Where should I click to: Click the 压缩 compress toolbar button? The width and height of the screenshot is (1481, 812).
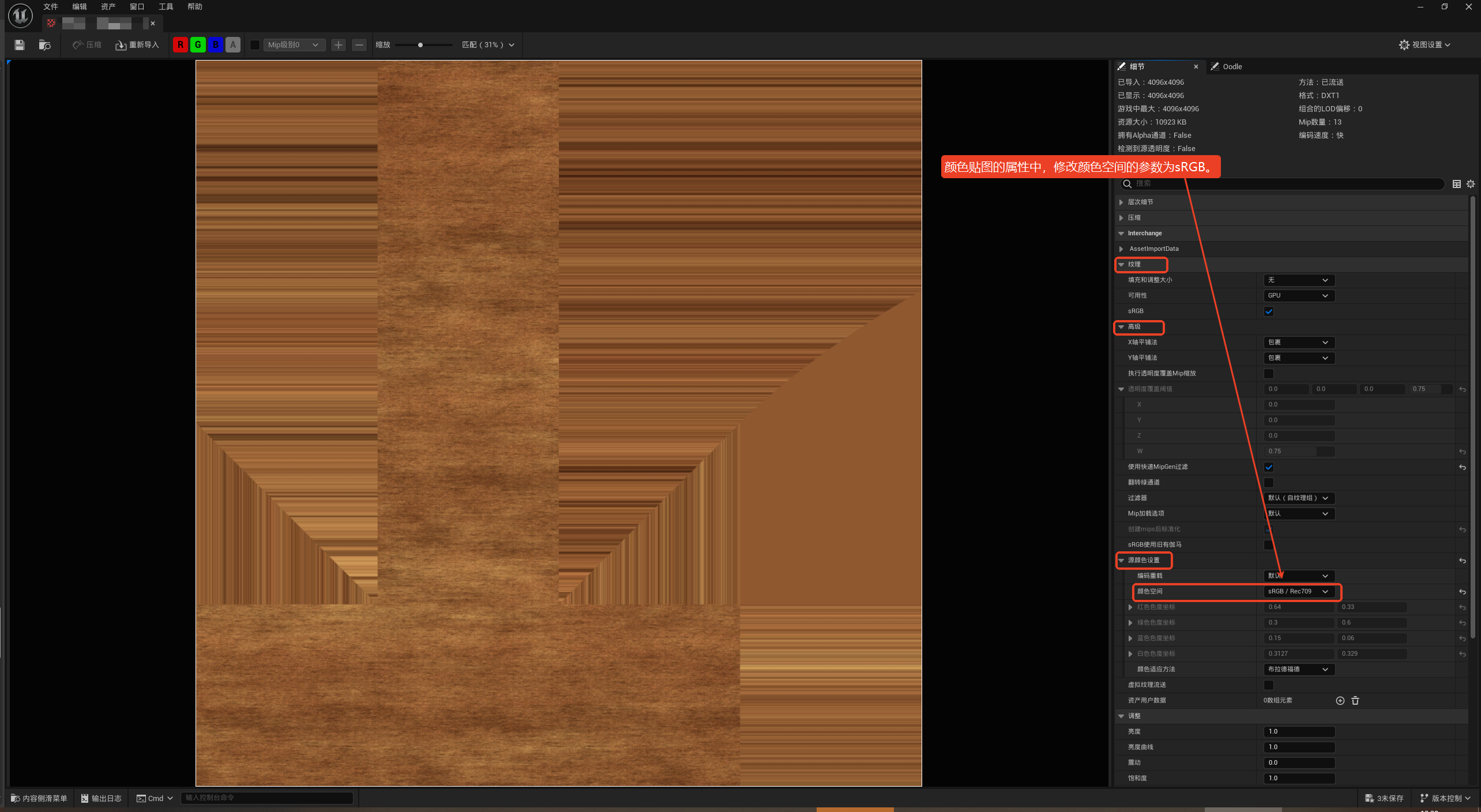pyautogui.click(x=87, y=45)
